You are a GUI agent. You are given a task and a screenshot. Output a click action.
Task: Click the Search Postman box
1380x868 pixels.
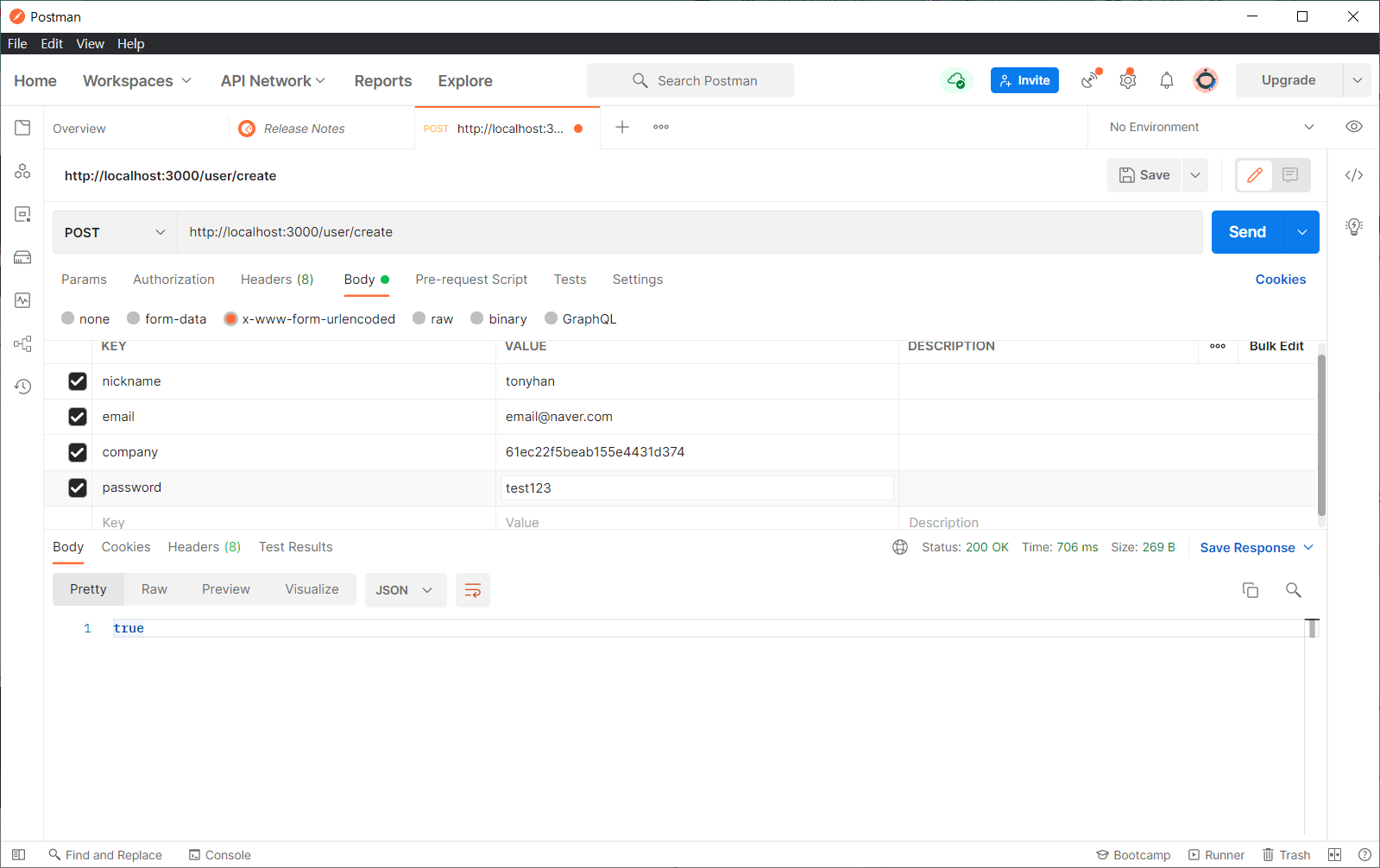(x=690, y=80)
